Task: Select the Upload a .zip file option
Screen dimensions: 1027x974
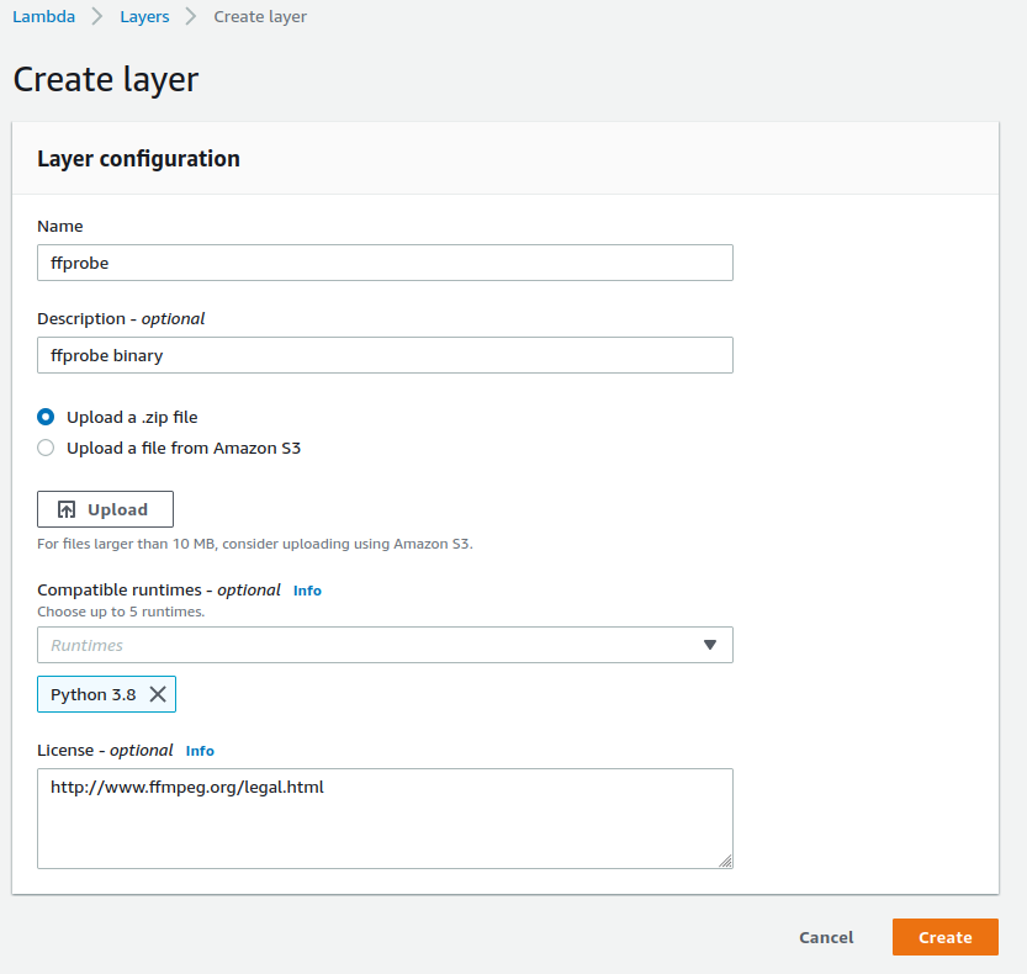Action: [45, 417]
